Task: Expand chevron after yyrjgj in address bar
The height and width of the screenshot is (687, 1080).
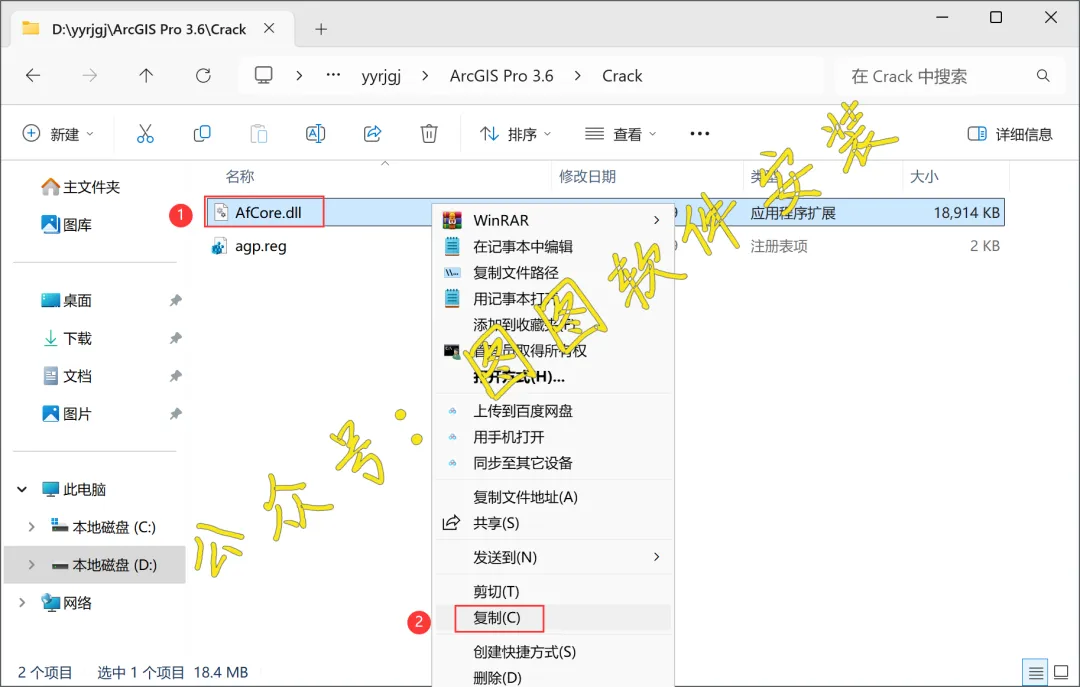Action: [x=425, y=76]
